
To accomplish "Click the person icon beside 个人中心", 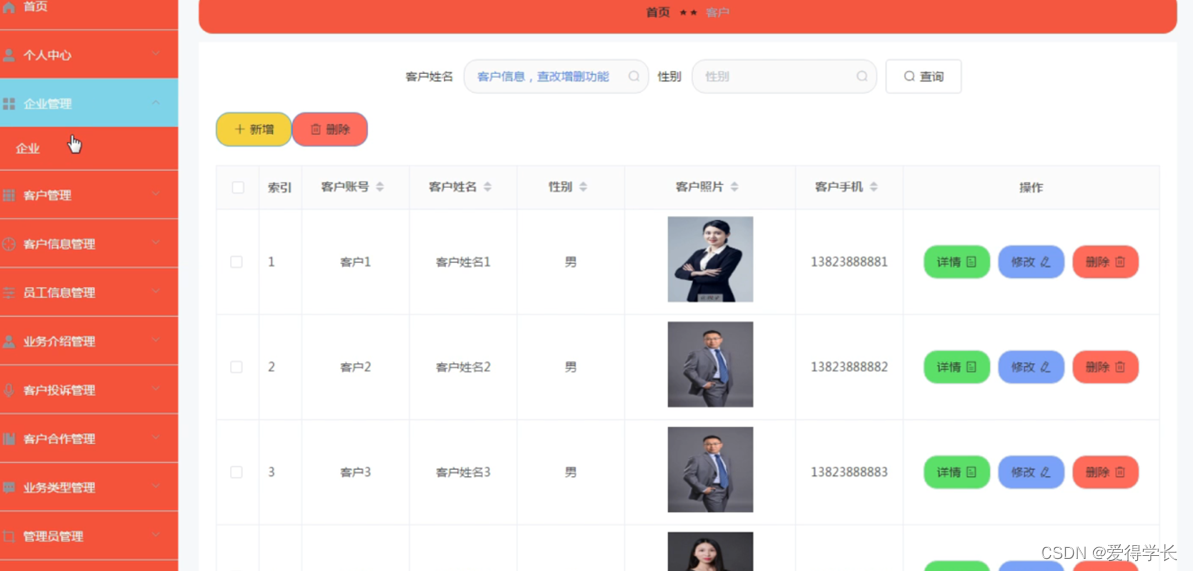I will click(9, 55).
